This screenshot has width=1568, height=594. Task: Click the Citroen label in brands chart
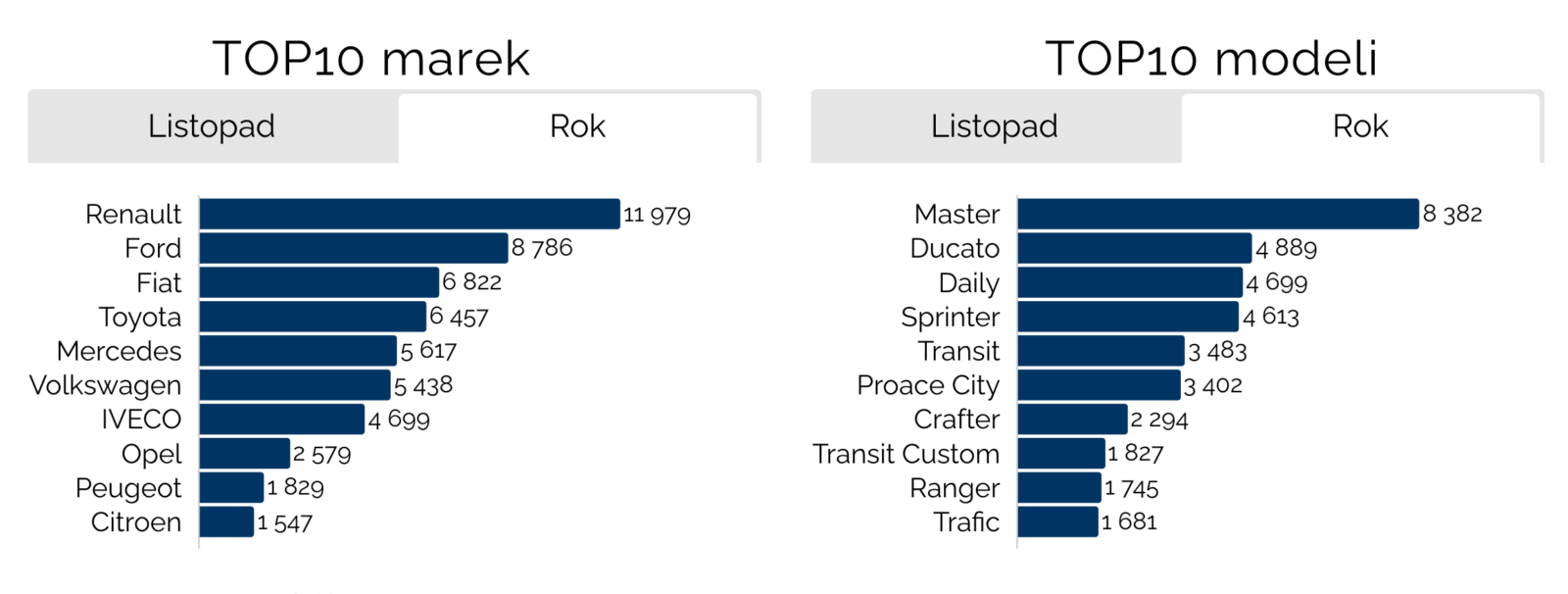(136, 522)
